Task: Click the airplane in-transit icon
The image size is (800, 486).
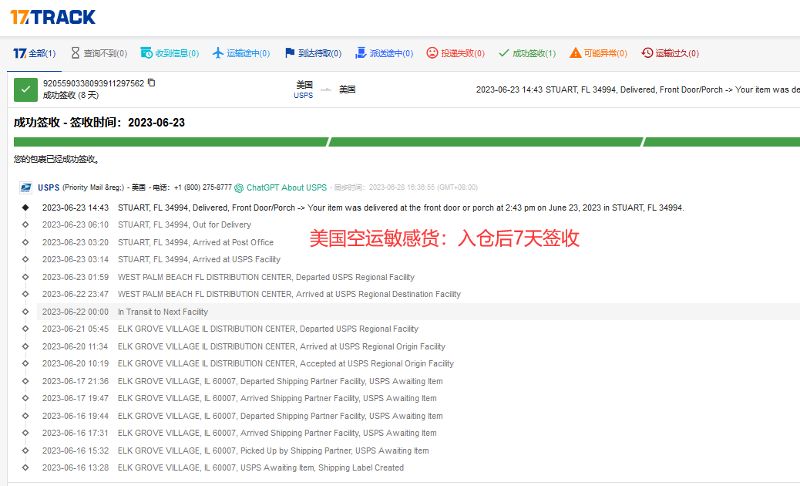Action: pyautogui.click(x=218, y=53)
